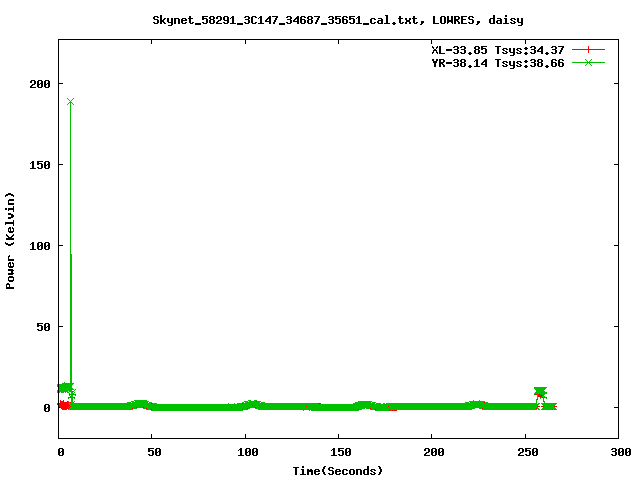Click y-axis tick label 100

[x=40, y=246]
